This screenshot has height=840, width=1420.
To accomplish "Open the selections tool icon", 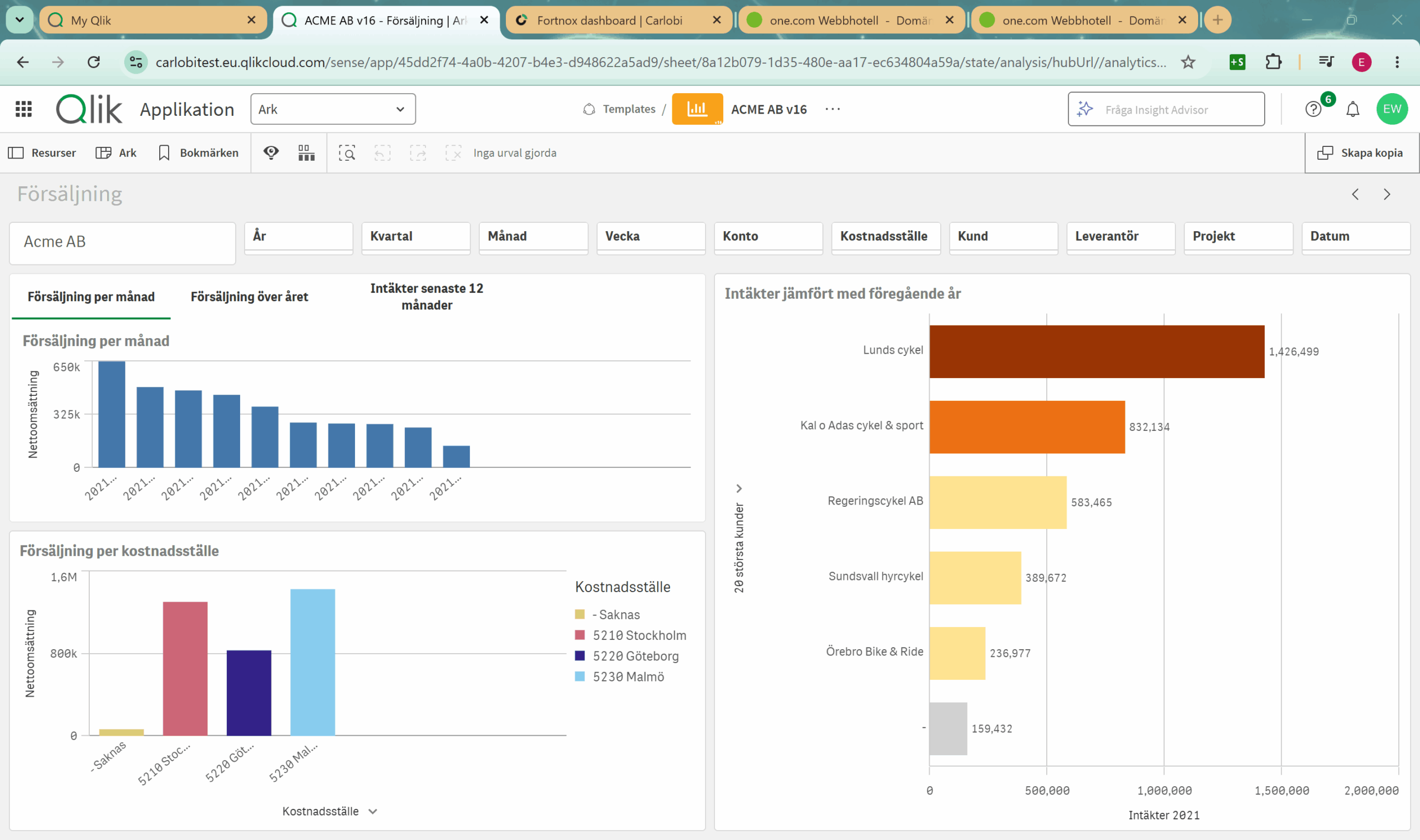I will [x=306, y=153].
